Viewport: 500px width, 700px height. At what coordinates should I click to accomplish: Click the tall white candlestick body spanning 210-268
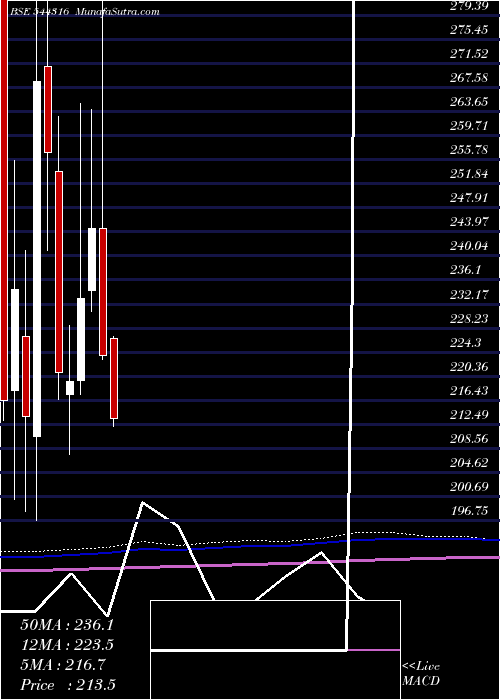click(37, 259)
